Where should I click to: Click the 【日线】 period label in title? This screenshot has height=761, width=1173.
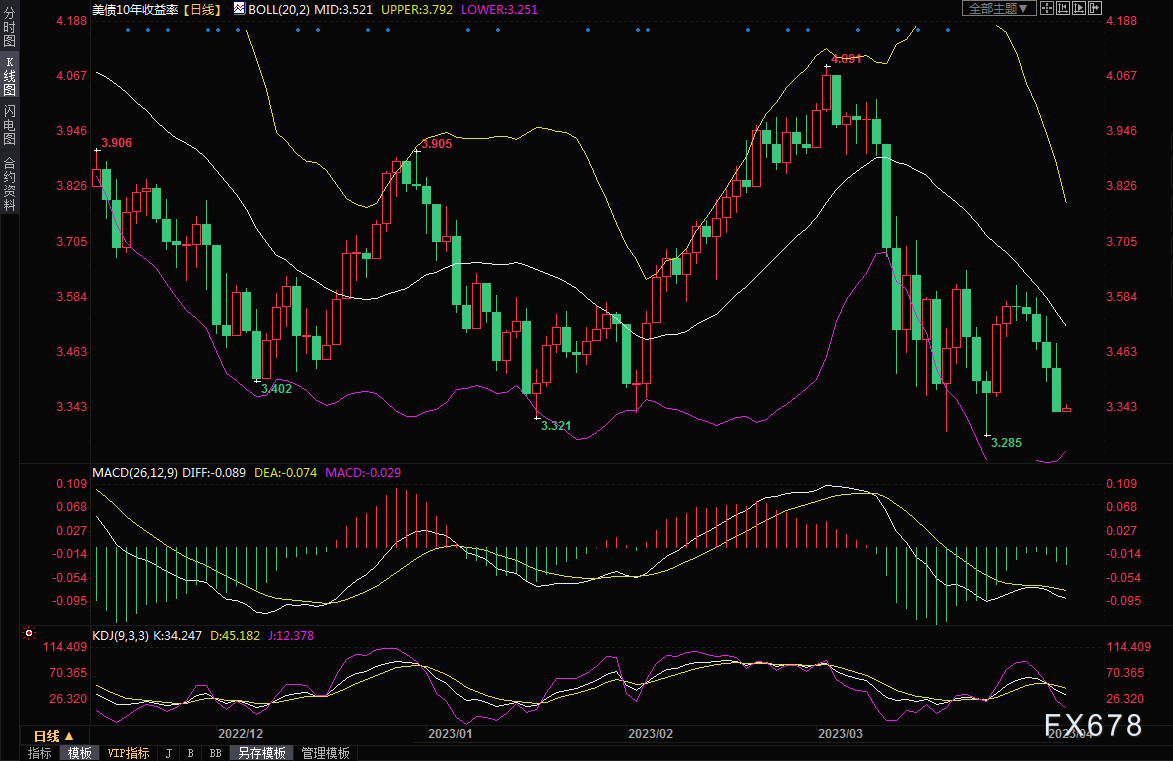point(201,9)
